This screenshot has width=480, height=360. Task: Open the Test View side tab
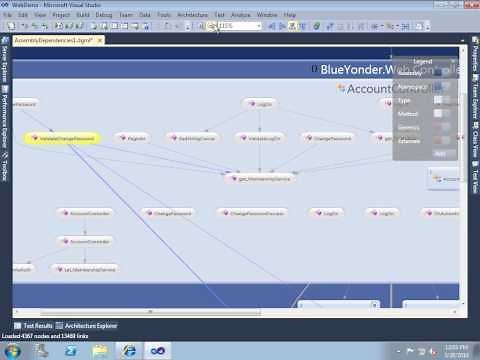(475, 178)
